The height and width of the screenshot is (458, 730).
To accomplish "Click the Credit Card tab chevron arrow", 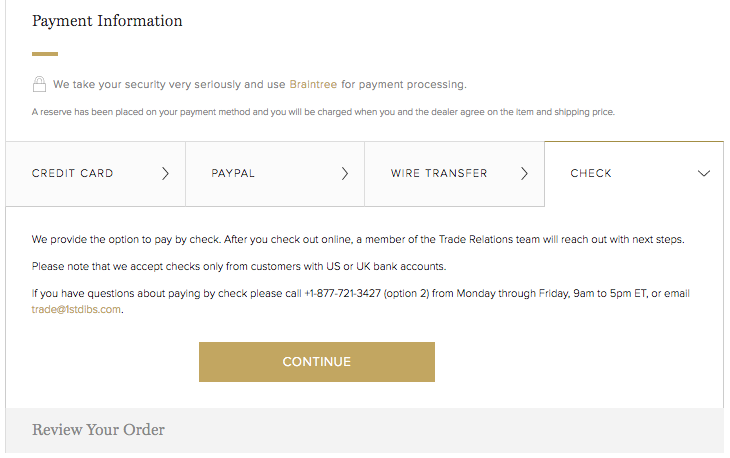I will click(x=165, y=174).
